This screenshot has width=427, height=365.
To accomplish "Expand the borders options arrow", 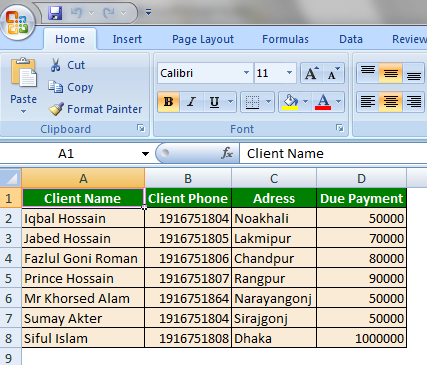I will tap(269, 101).
